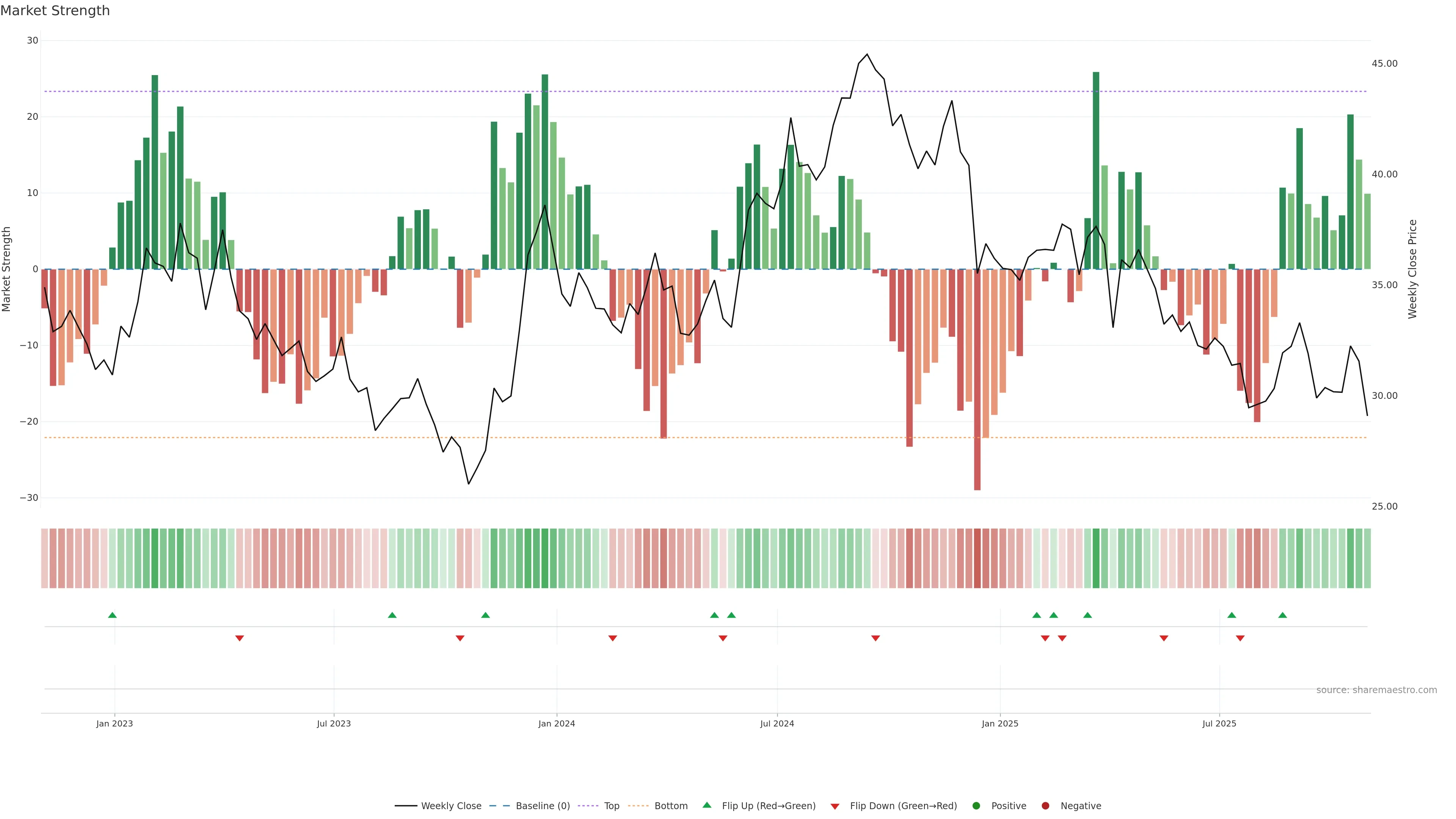Click source: sharemaestro.com text
The width and height of the screenshot is (1456, 819).
coord(1376,690)
